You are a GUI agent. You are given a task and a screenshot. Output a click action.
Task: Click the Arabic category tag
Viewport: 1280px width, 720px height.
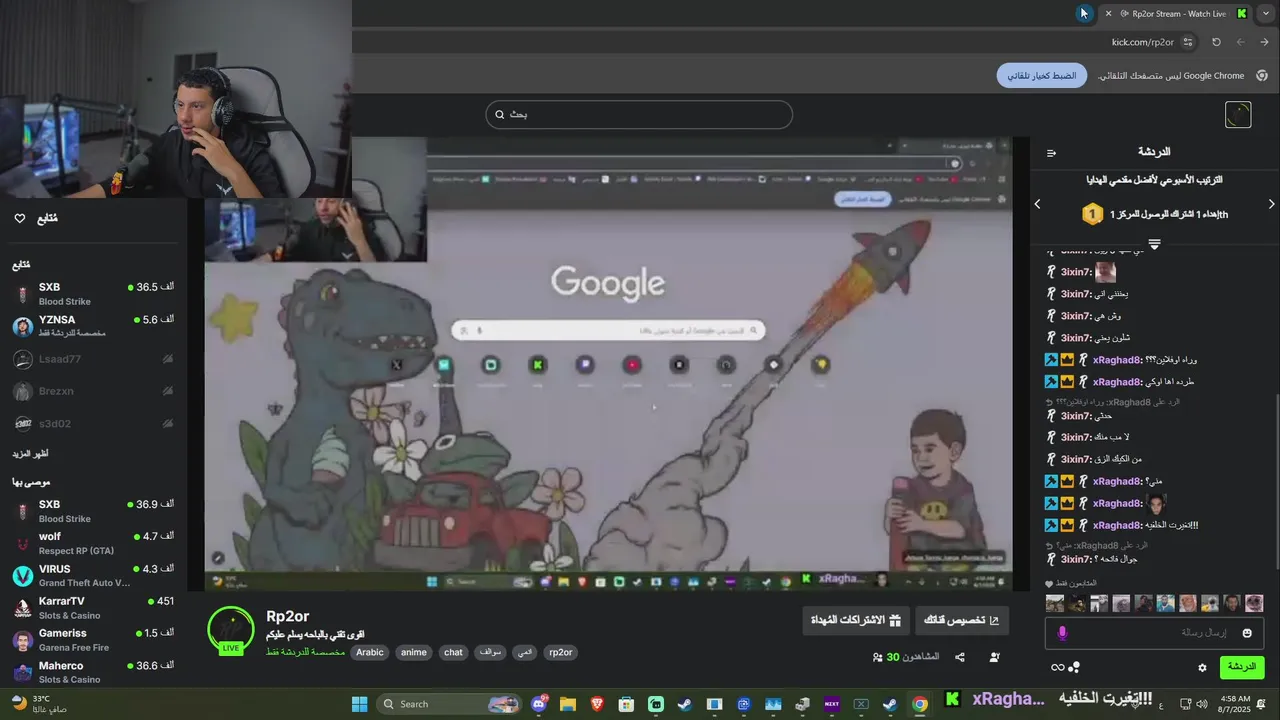click(x=370, y=652)
